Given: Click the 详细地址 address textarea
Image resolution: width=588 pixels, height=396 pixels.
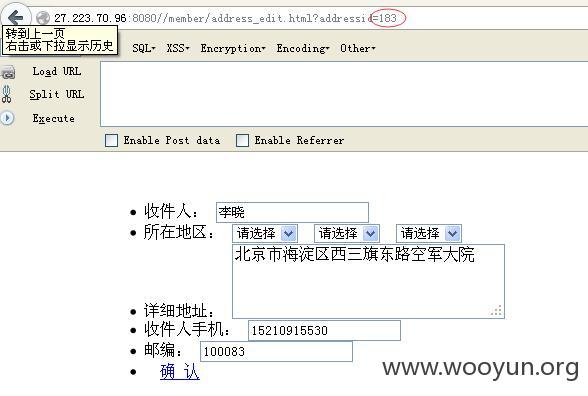Looking at the screenshot, I should [x=368, y=281].
